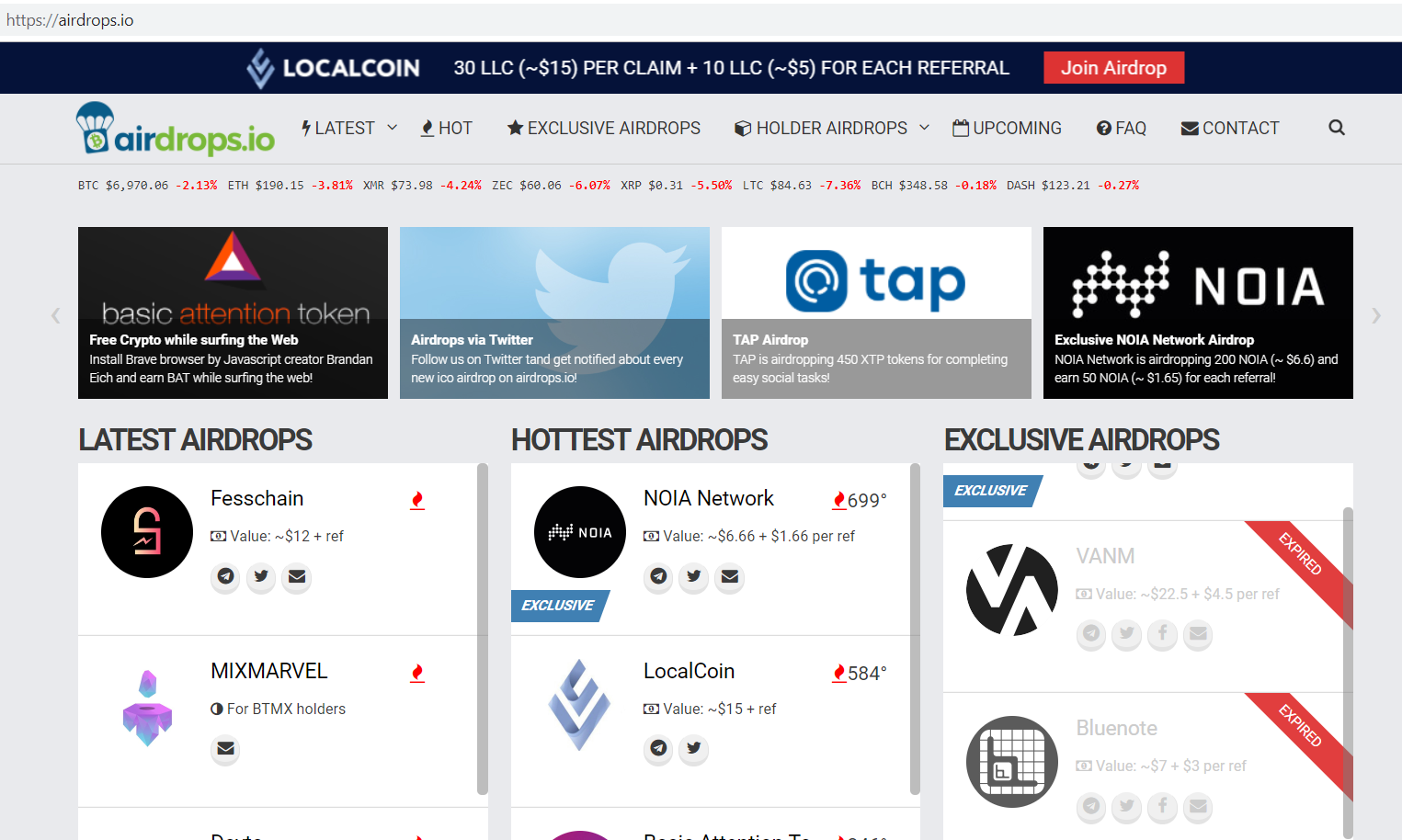Screen dimensions: 1402x840
Task: Open LocalCoin card Telegram icon
Action: click(x=658, y=748)
